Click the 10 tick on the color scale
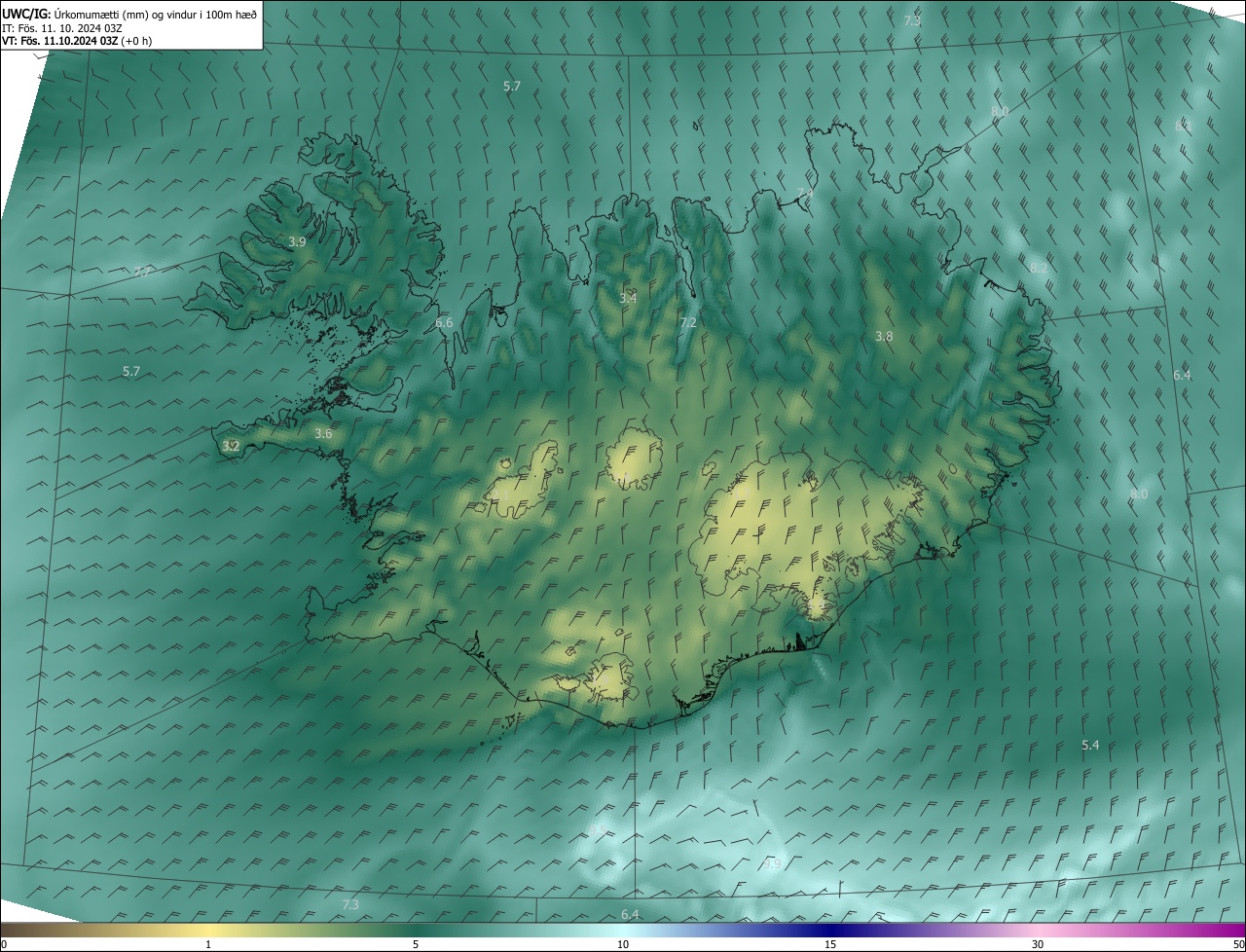Viewport: 1246px width, 952px height. pyautogui.click(x=623, y=944)
